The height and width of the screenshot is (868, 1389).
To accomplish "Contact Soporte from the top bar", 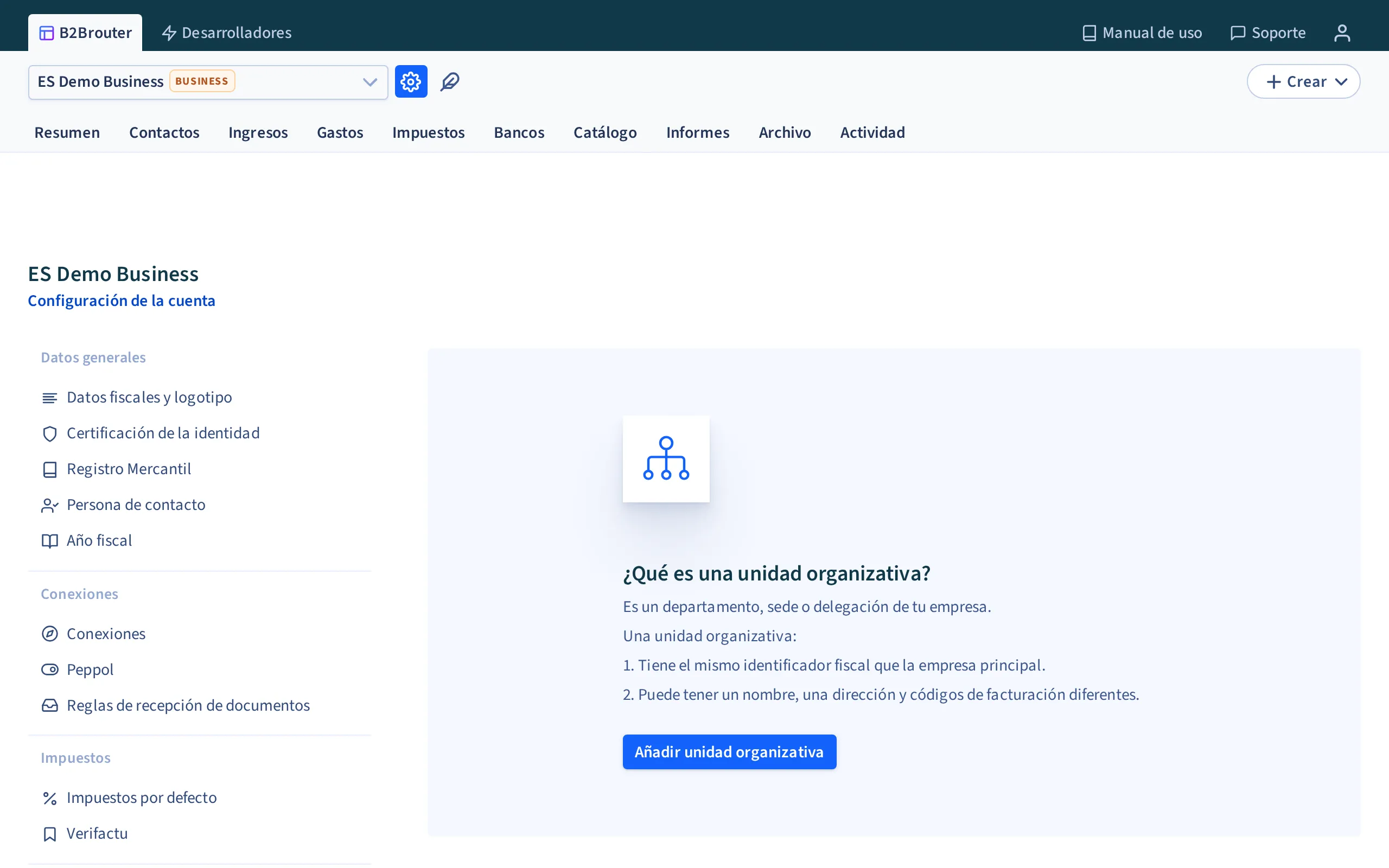I will tap(1268, 33).
